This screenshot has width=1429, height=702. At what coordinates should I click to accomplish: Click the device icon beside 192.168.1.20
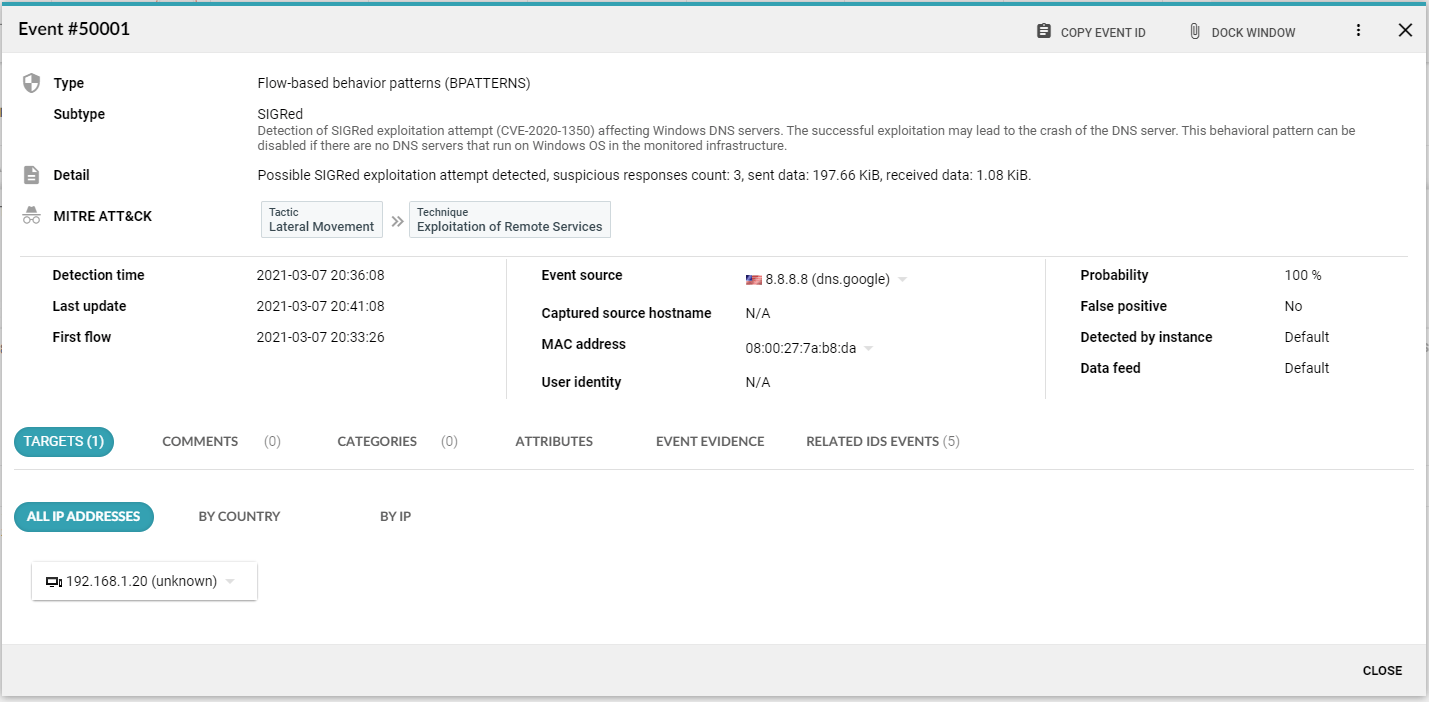pos(54,582)
